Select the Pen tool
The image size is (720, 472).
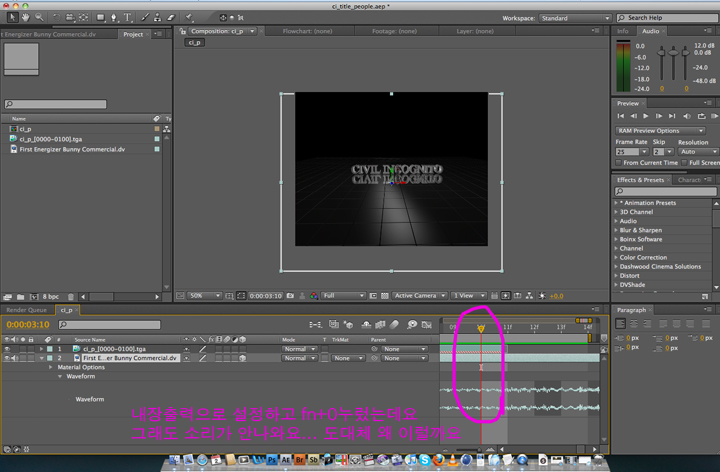(x=114, y=17)
